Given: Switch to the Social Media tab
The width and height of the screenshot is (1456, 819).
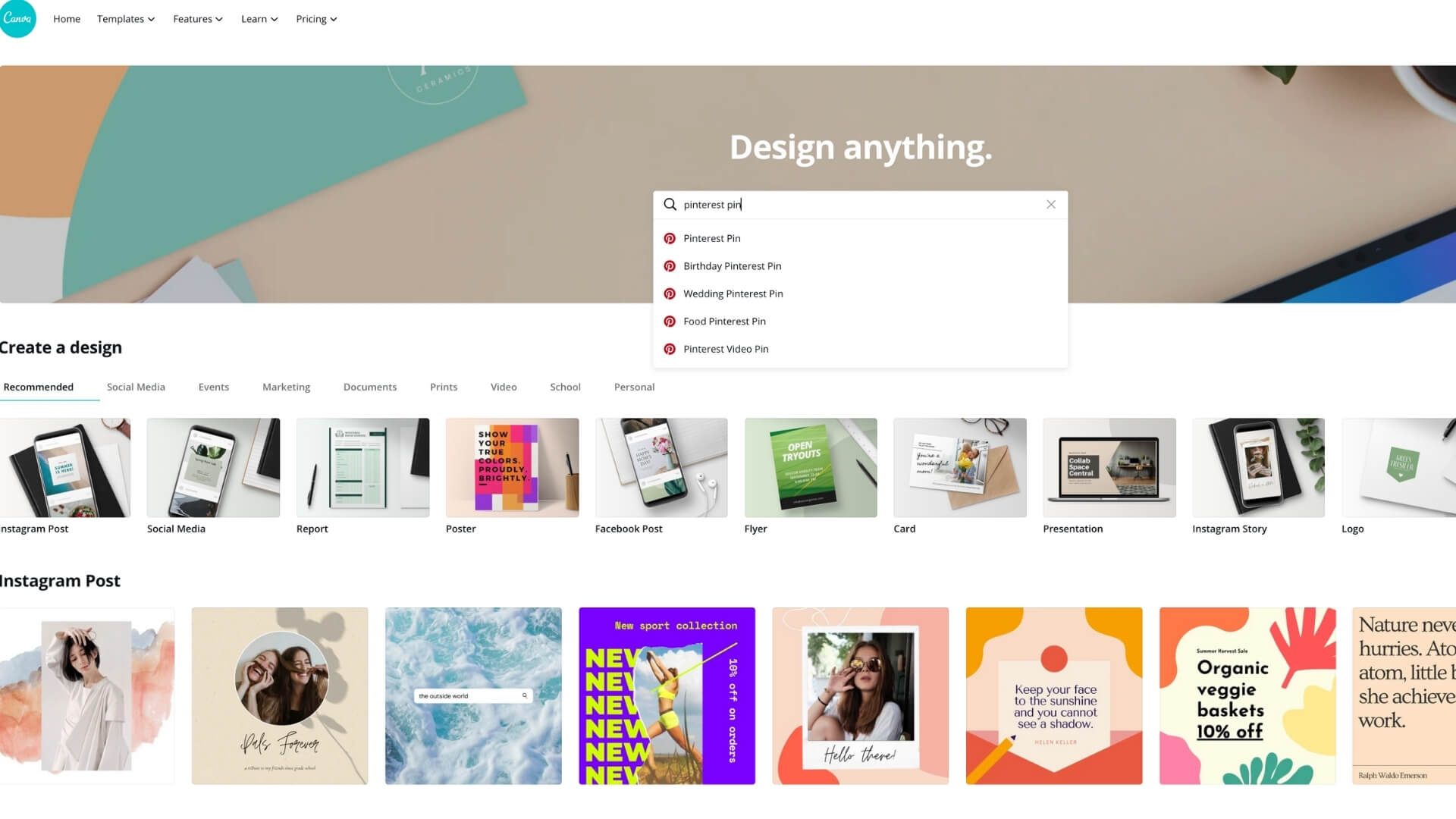Looking at the screenshot, I should 136,387.
